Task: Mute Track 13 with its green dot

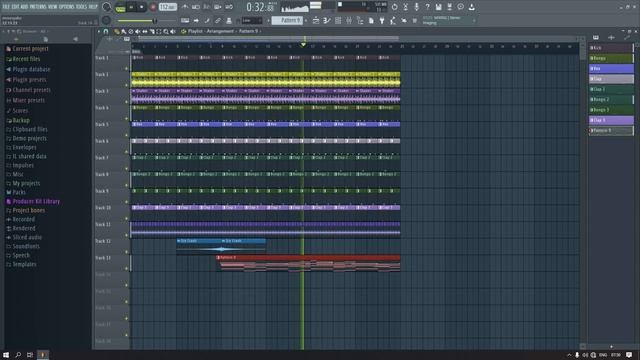Action: 127,269
